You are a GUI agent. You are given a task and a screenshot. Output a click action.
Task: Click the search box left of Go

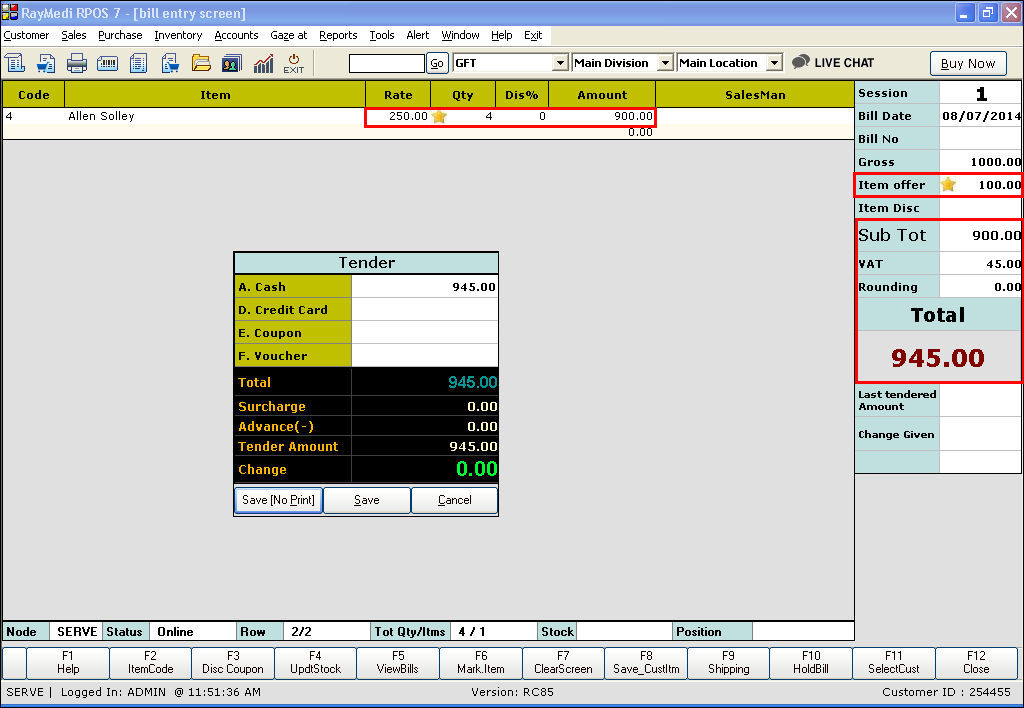(x=387, y=63)
